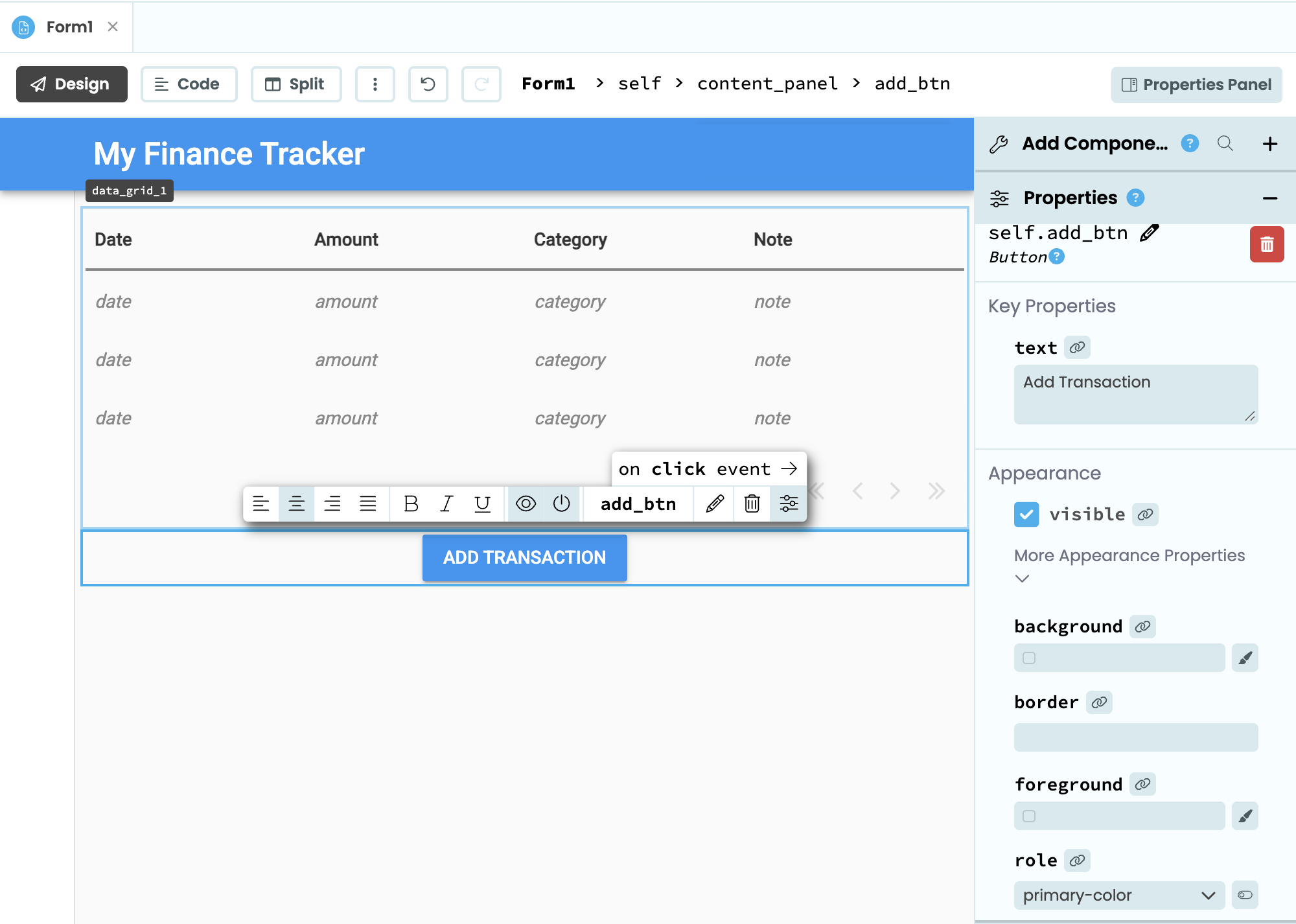The image size is (1296, 924).
Task: Align text right in floating toolbar
Action: 332,503
